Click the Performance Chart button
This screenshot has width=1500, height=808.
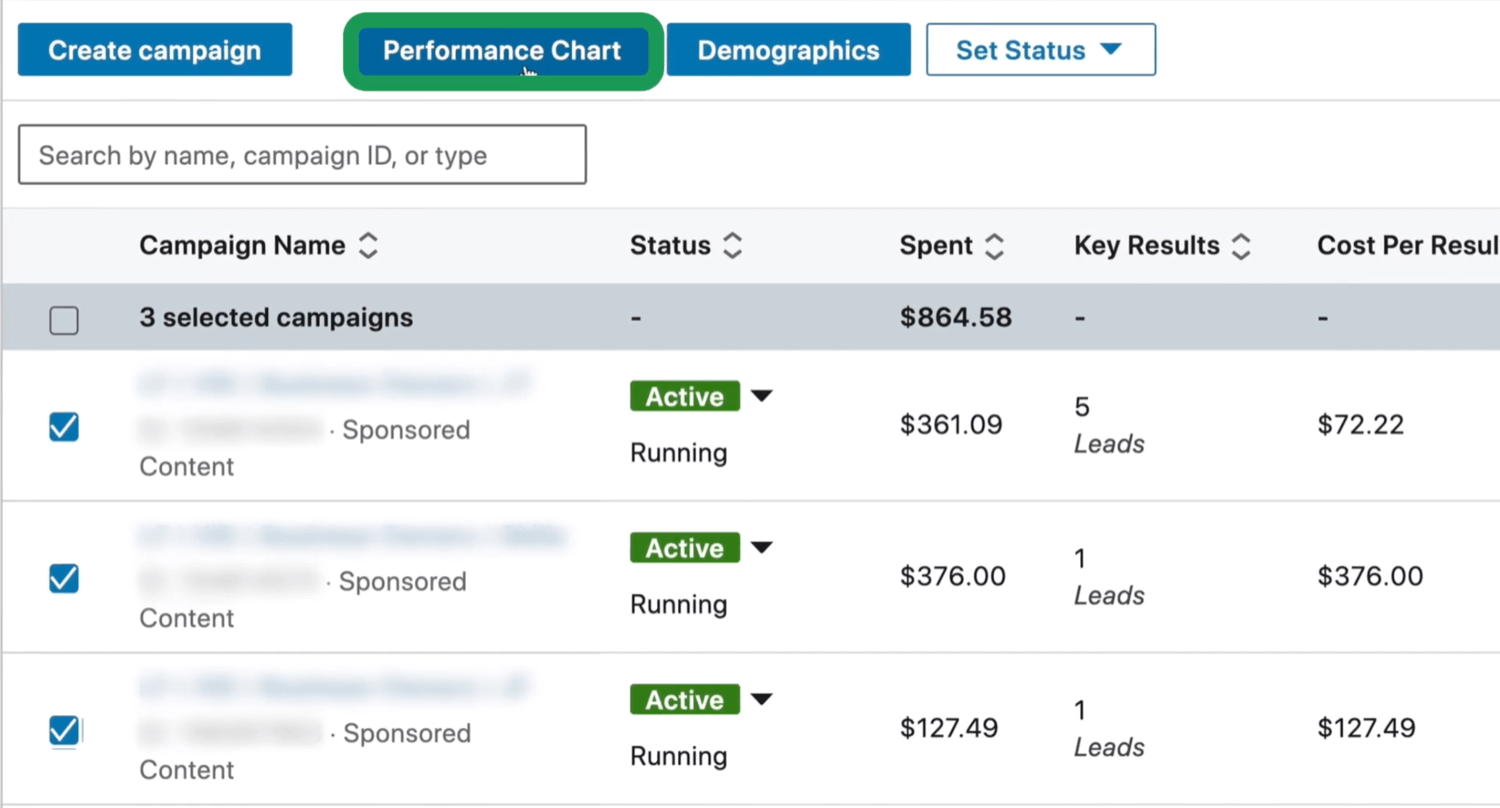(x=501, y=50)
